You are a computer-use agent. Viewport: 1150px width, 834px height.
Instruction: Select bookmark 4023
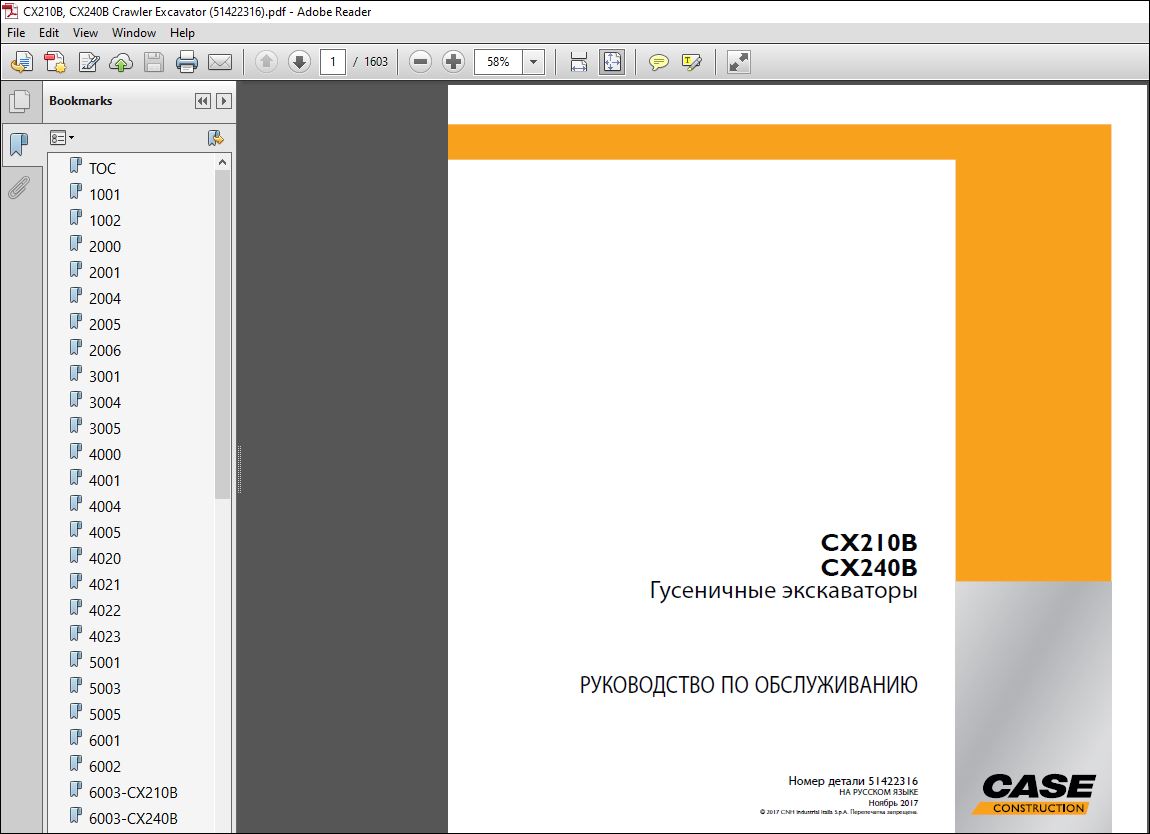click(x=105, y=637)
